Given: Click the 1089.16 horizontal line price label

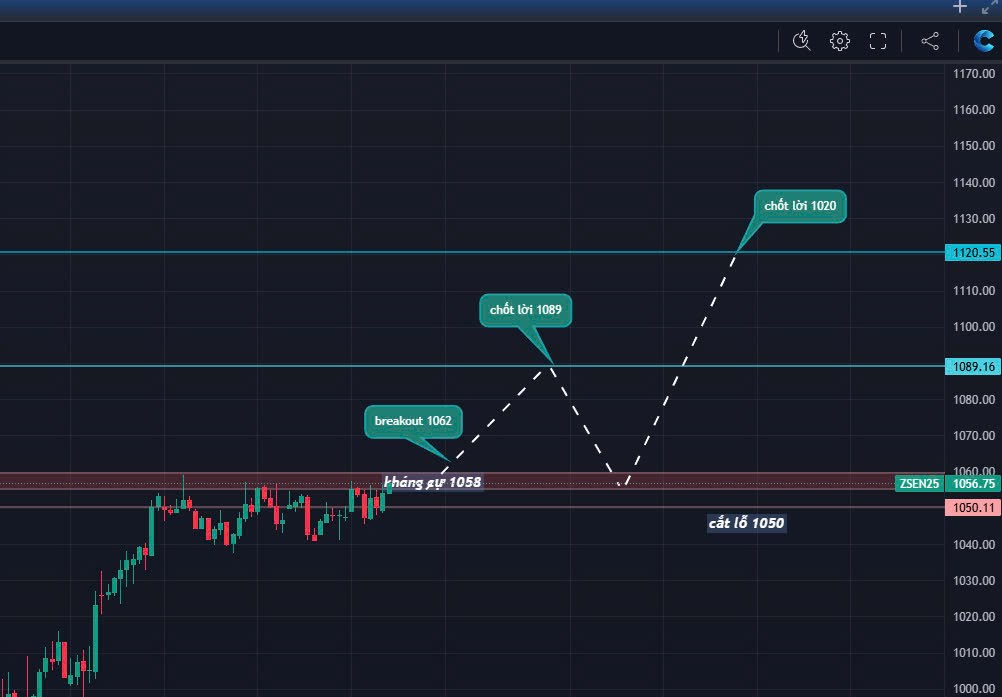Looking at the screenshot, I should tap(973, 367).
